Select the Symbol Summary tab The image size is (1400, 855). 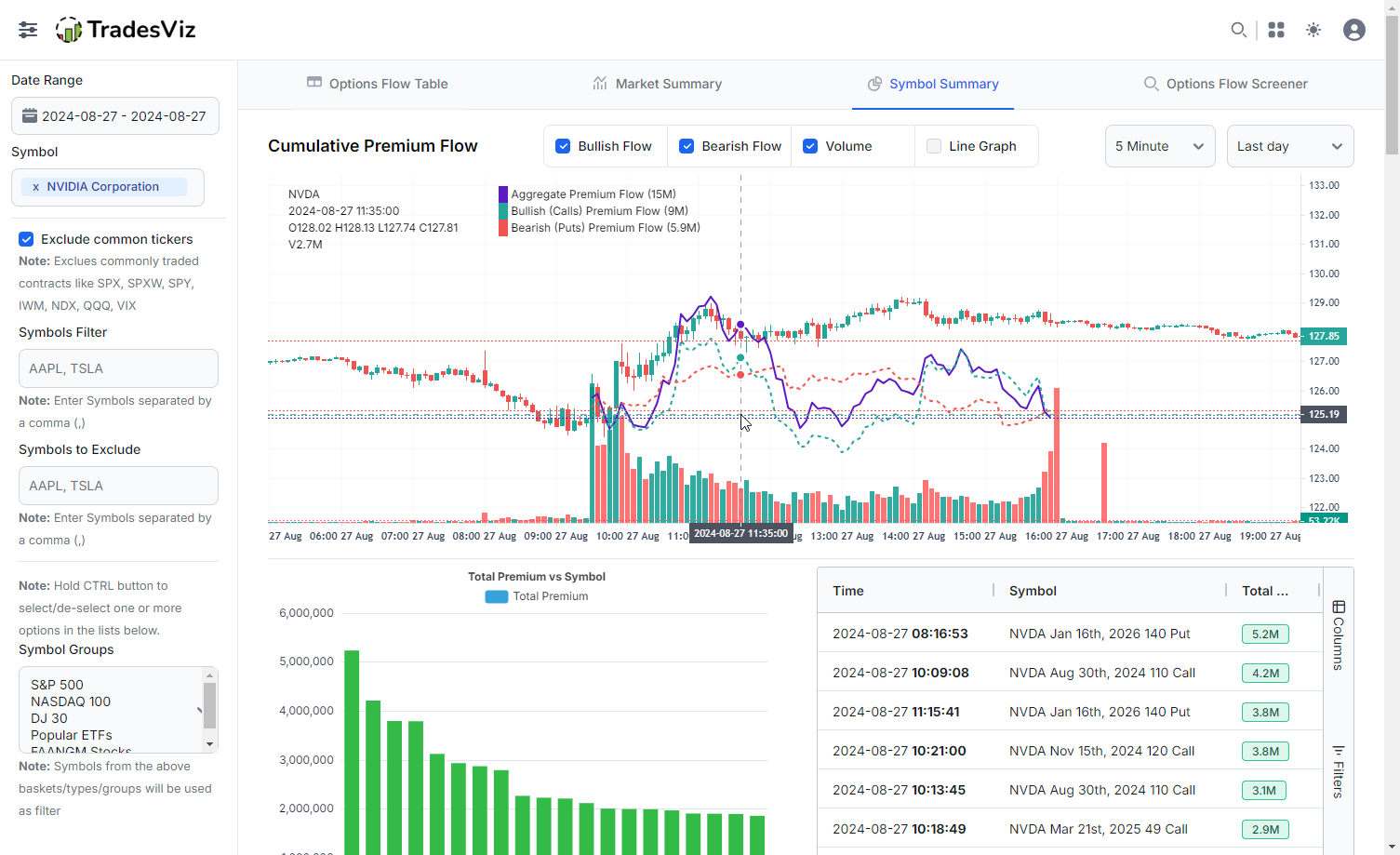pyautogui.click(x=933, y=84)
